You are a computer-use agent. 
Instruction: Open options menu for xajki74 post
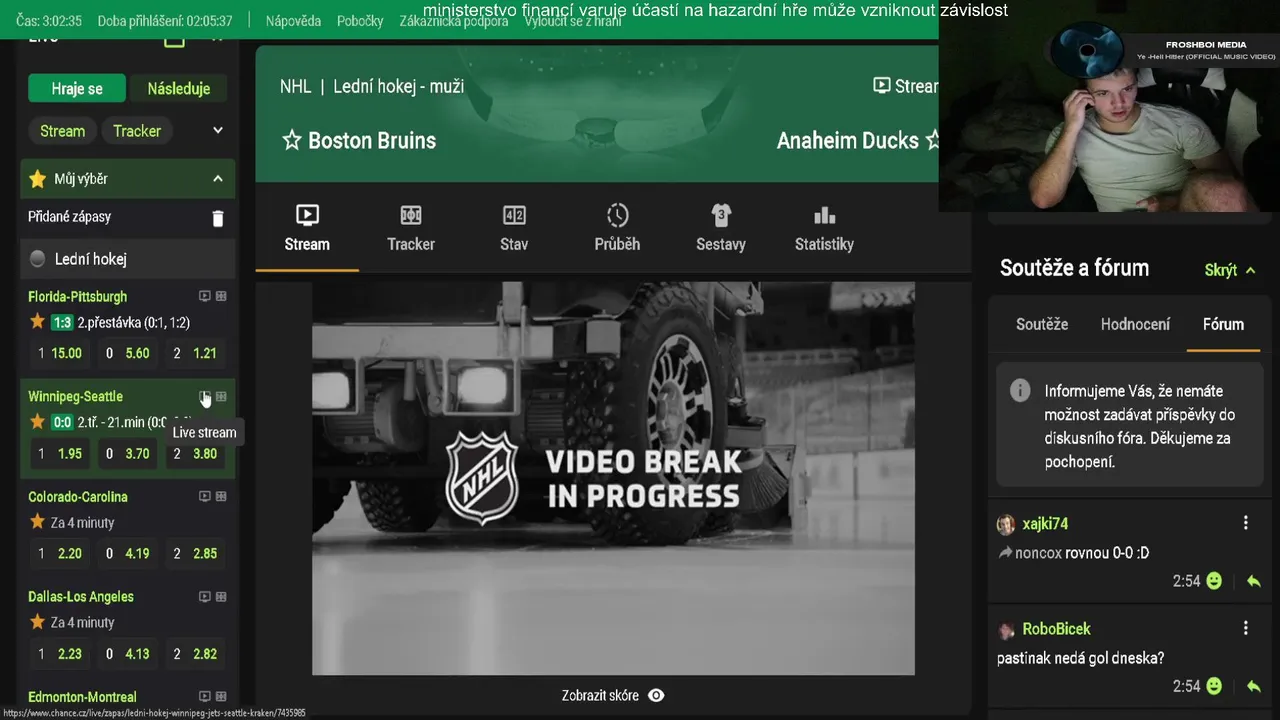1245,523
